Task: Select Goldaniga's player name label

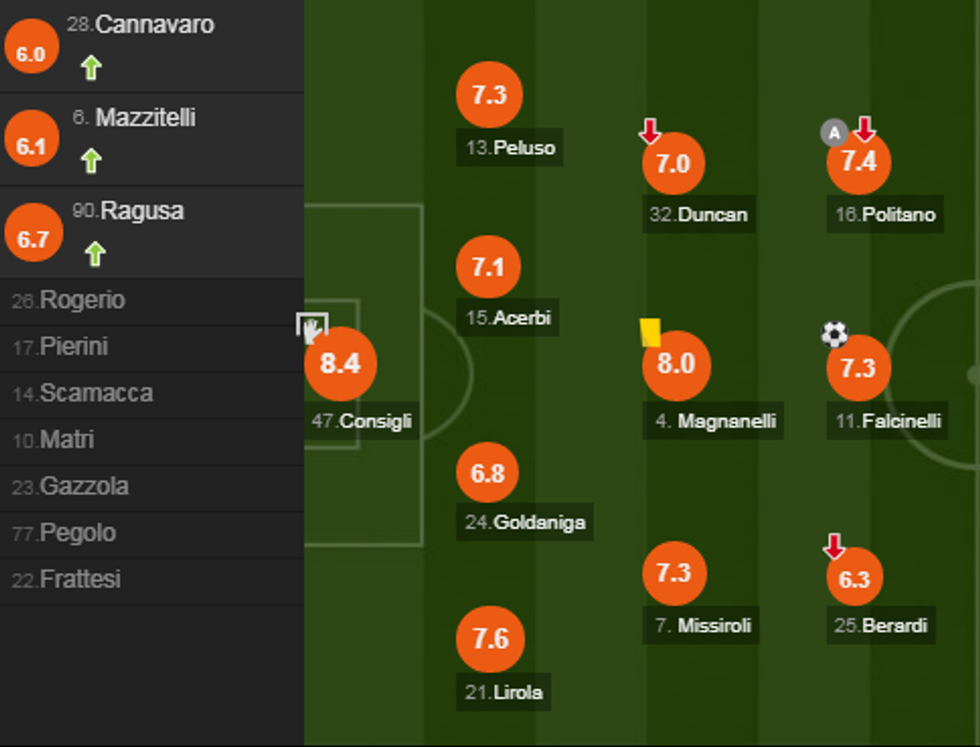Action: pos(525,522)
